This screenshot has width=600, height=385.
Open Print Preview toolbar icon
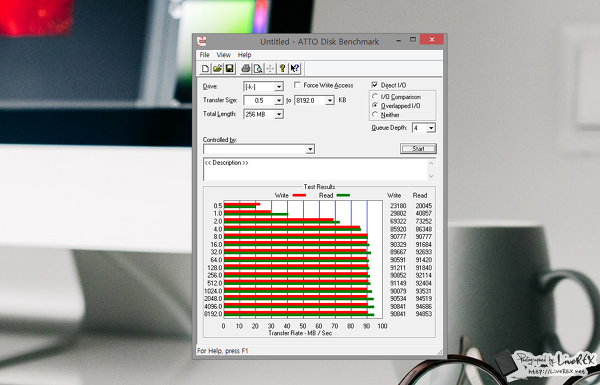pos(258,69)
